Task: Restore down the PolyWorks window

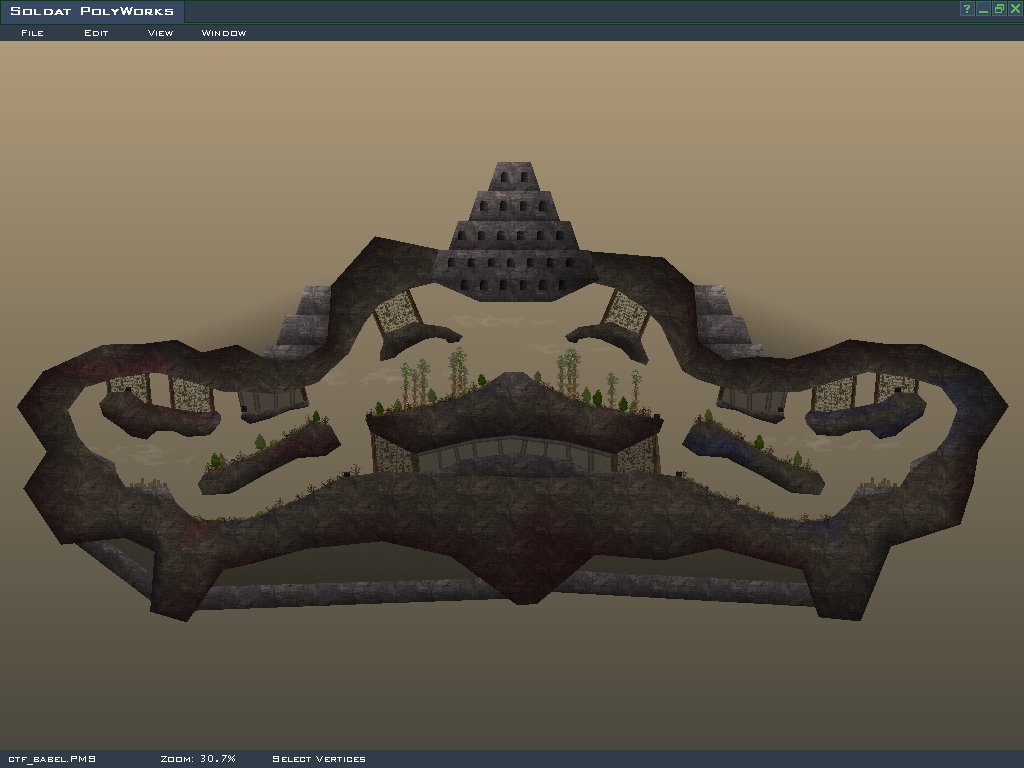Action: coord(998,9)
